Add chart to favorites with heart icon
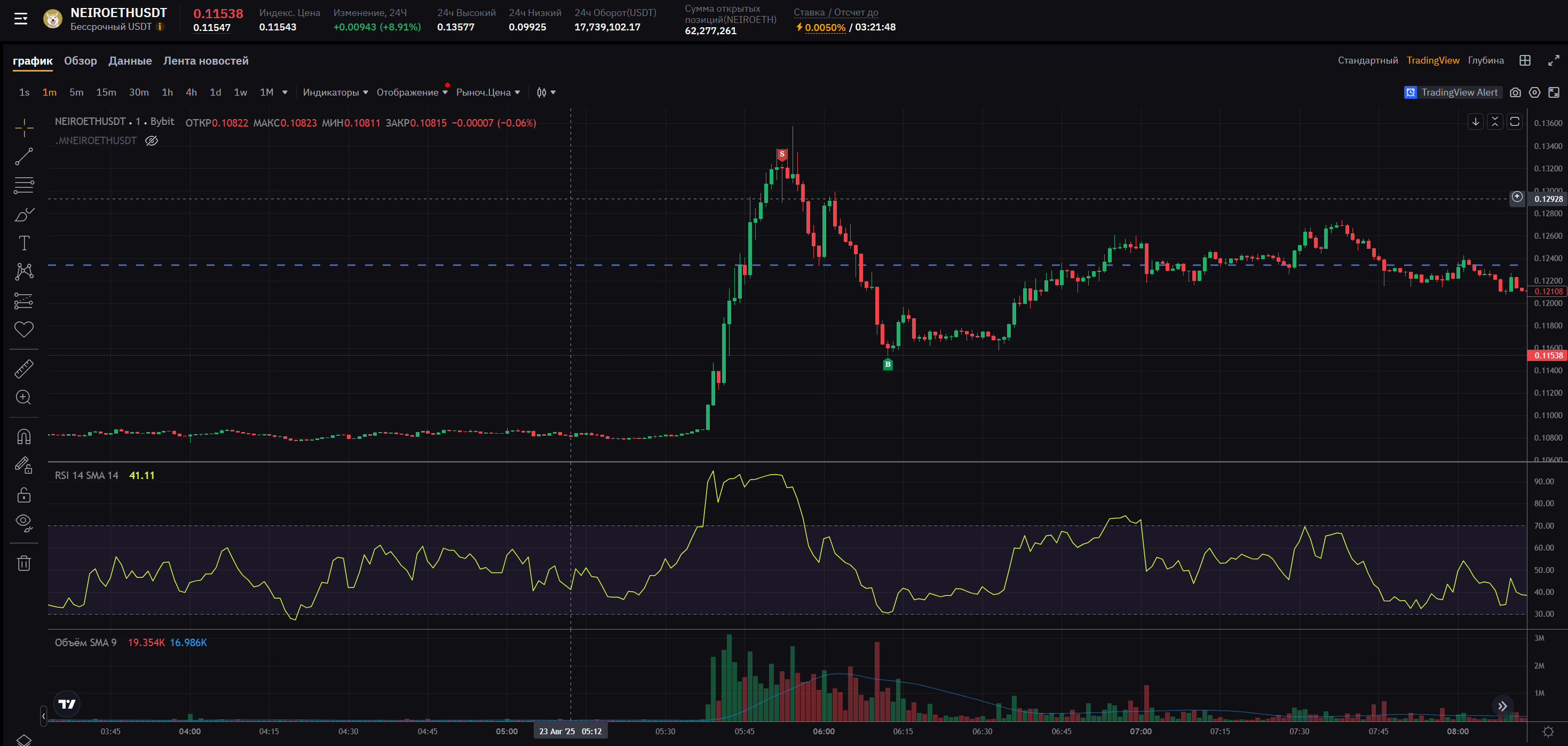The image size is (1568, 746). tap(23, 329)
